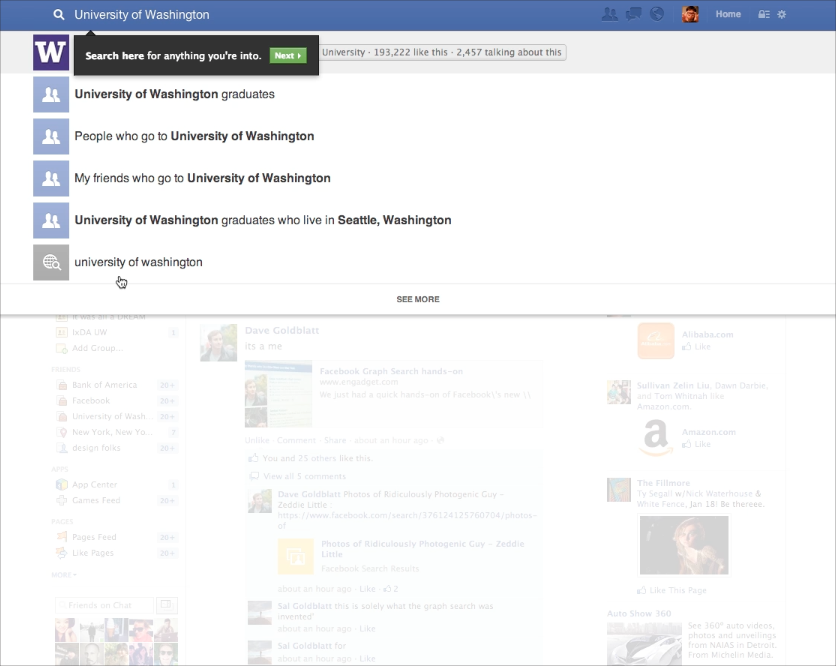Screen dimensions: 836x666
Task: Open Dave Goldblatt's profile name link
Action: pos(282,331)
